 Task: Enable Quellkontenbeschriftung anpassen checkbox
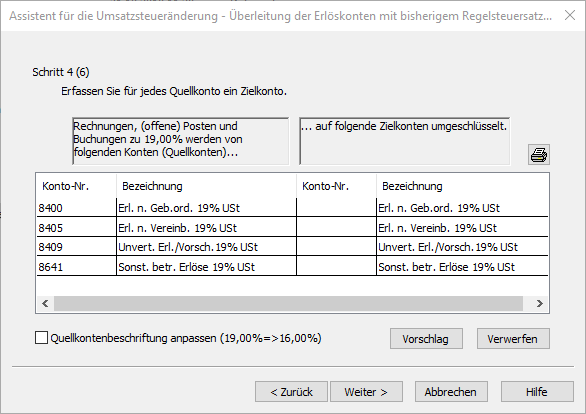pyautogui.click(x=41, y=338)
